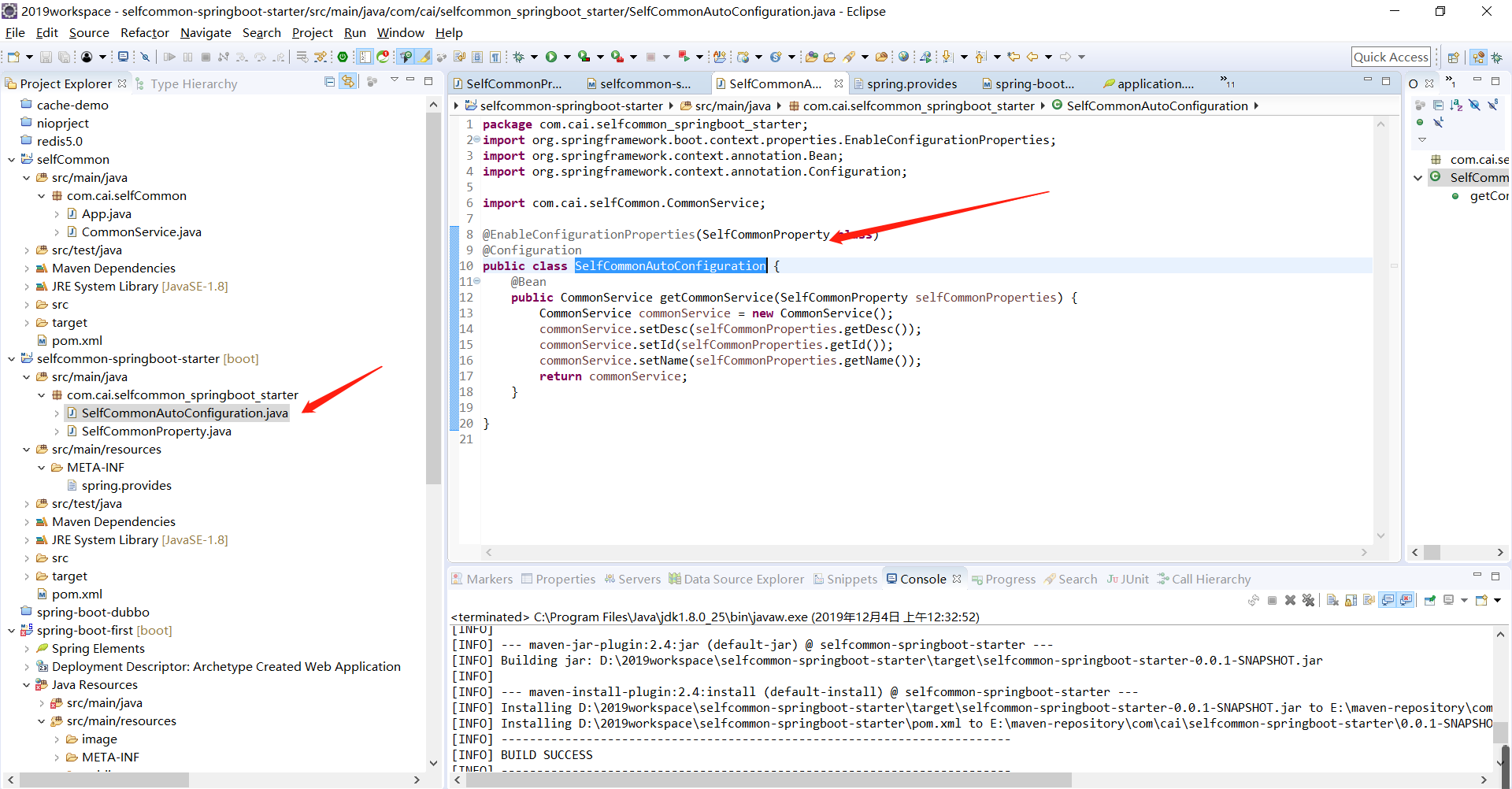Screen dimensions: 1512x789
Task: Open the Refactor menu
Action: [144, 33]
